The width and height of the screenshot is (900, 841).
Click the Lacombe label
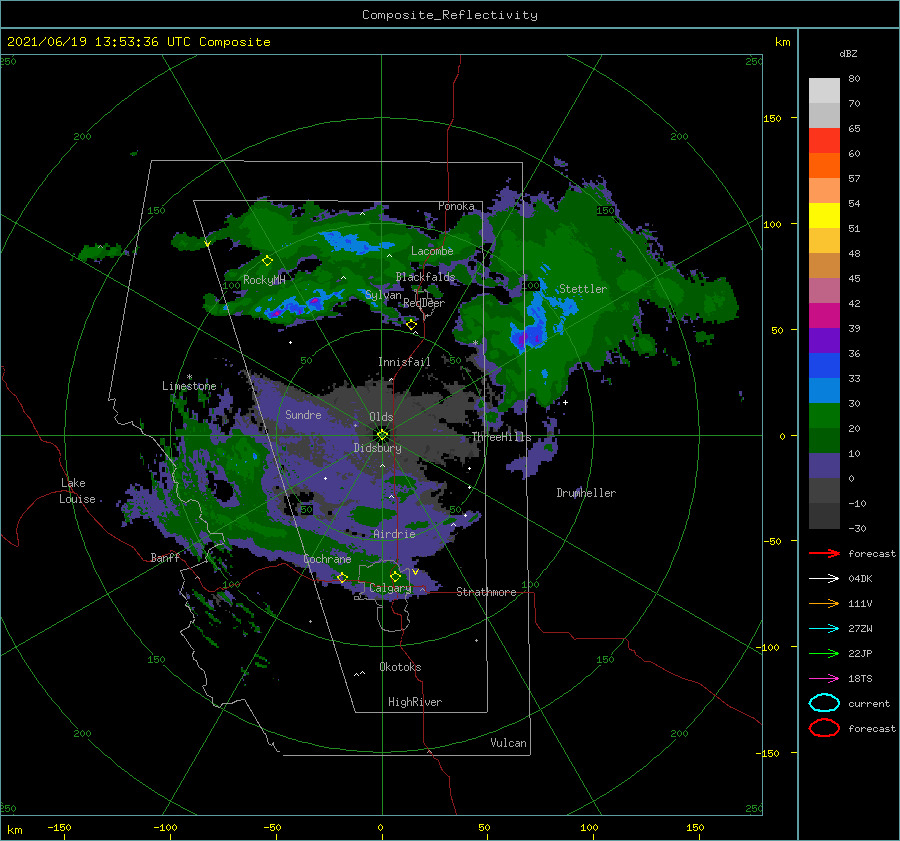click(432, 251)
